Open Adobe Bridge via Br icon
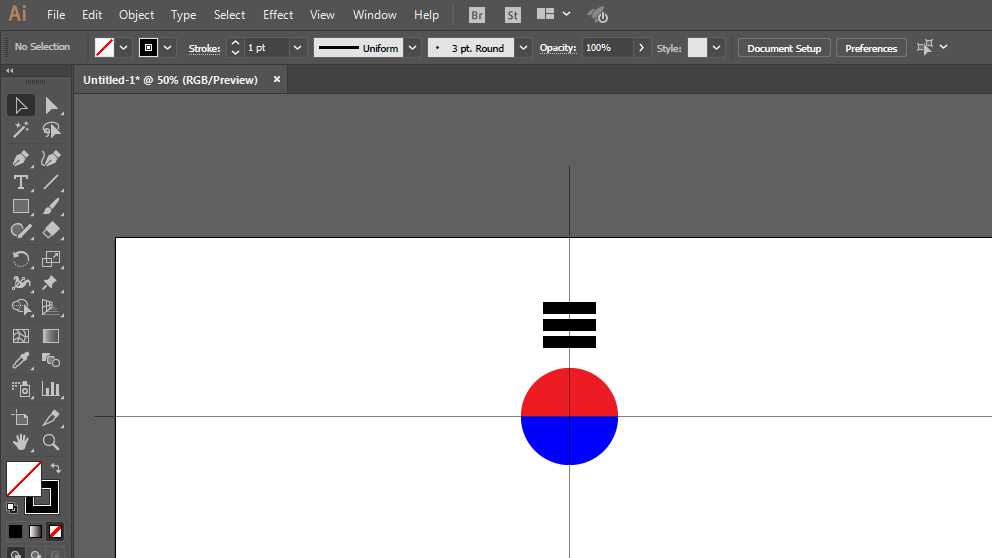The height and width of the screenshot is (558, 992). click(x=477, y=15)
